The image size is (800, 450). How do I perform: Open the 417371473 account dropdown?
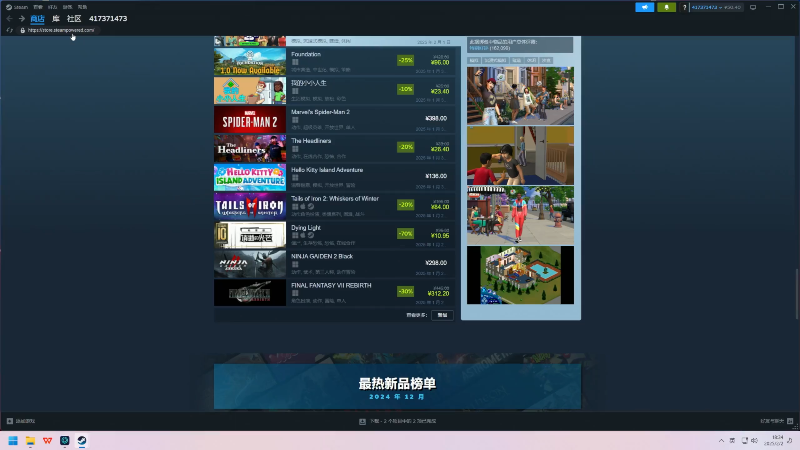pos(716,7)
